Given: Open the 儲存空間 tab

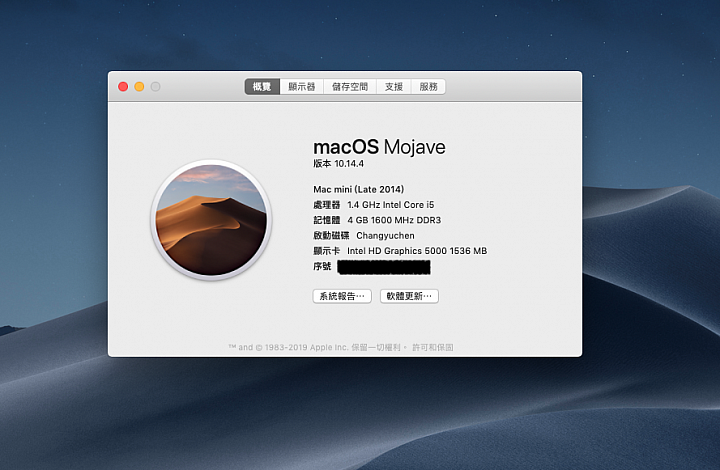Looking at the screenshot, I should point(350,87).
